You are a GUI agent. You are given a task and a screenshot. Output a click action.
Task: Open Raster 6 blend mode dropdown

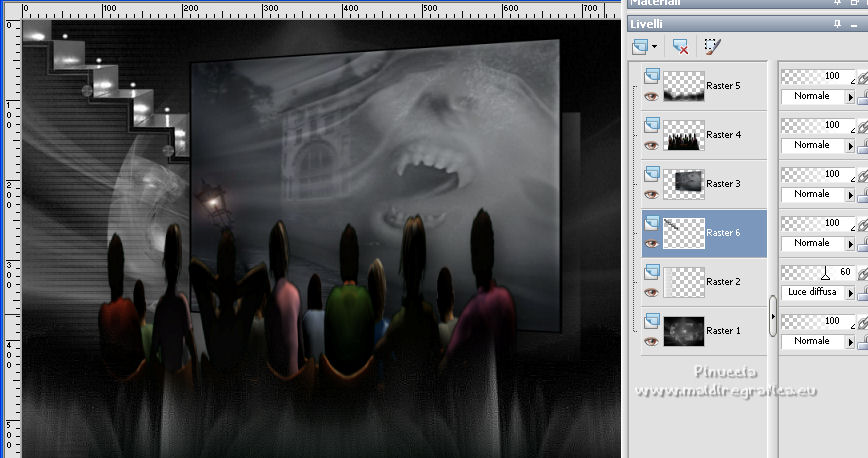[x=850, y=244]
